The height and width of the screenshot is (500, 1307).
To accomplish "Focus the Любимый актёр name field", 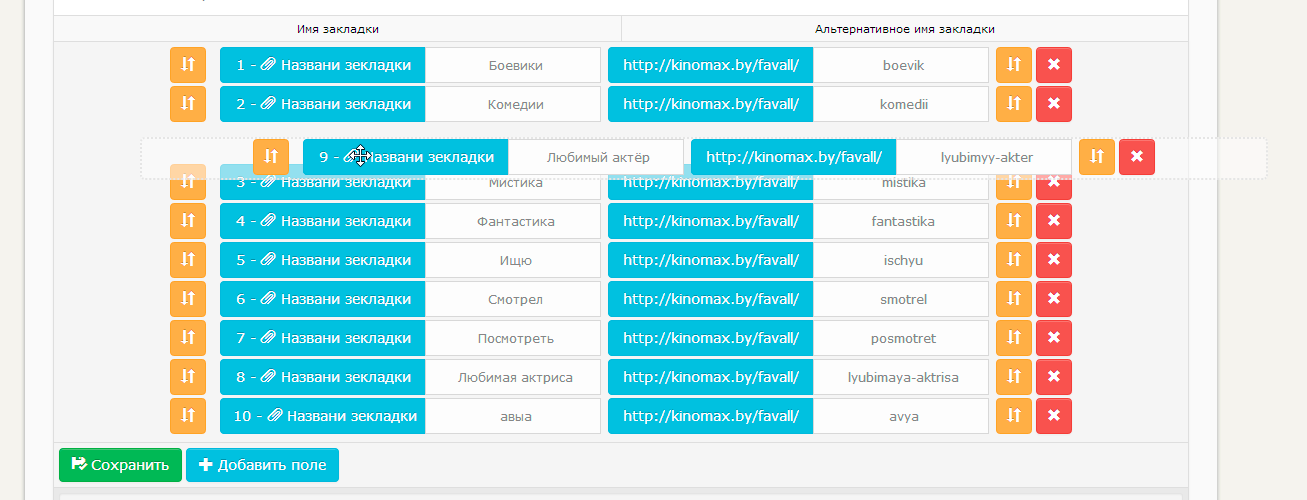I will (596, 157).
